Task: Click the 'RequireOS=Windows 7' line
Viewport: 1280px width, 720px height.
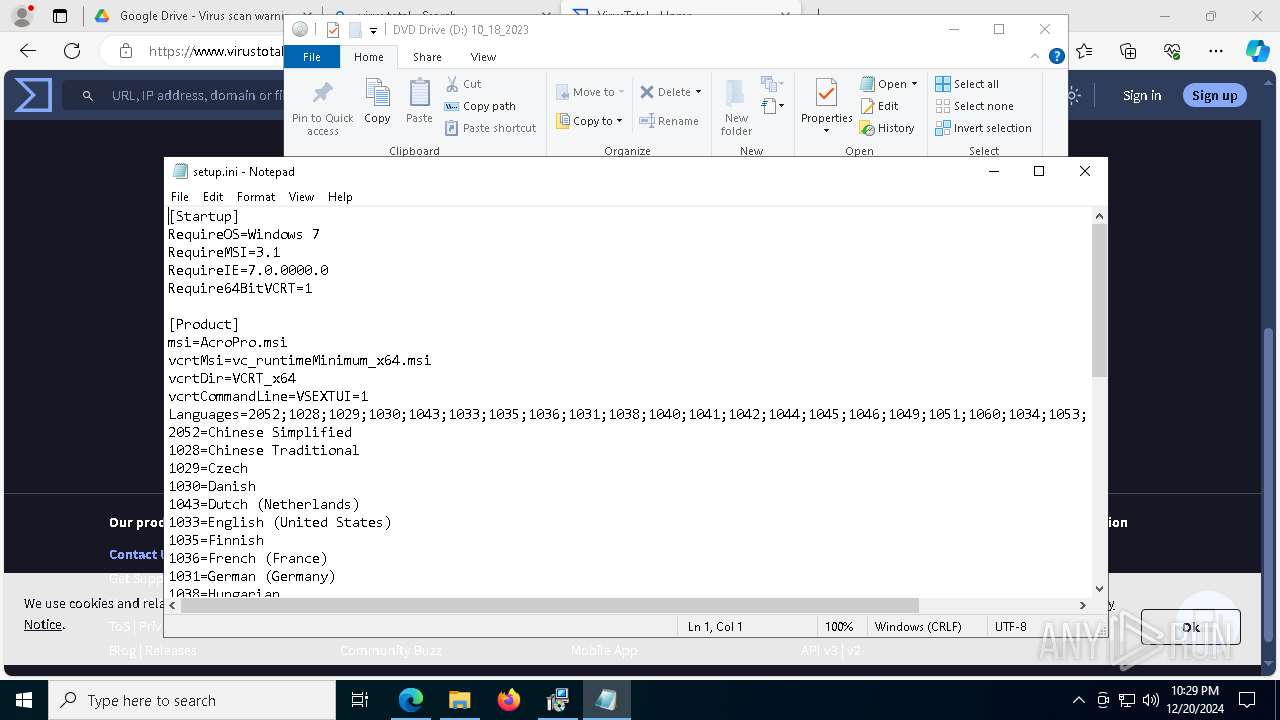Action: pos(244,234)
